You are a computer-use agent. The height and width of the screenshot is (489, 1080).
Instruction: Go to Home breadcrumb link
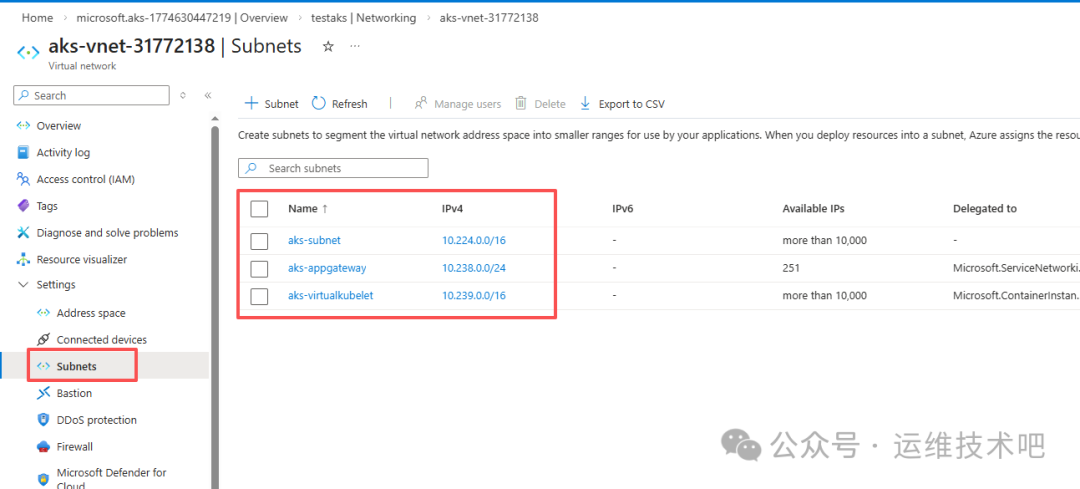37,18
